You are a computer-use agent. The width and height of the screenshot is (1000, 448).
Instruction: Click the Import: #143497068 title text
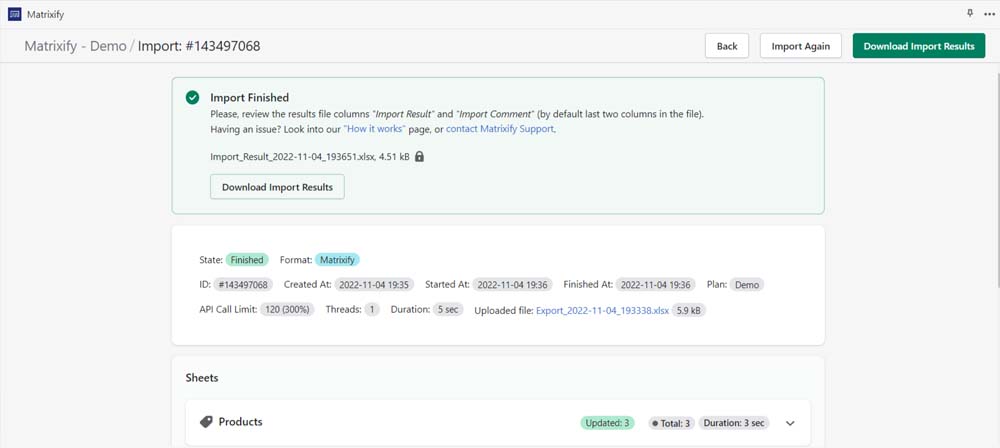tap(199, 46)
